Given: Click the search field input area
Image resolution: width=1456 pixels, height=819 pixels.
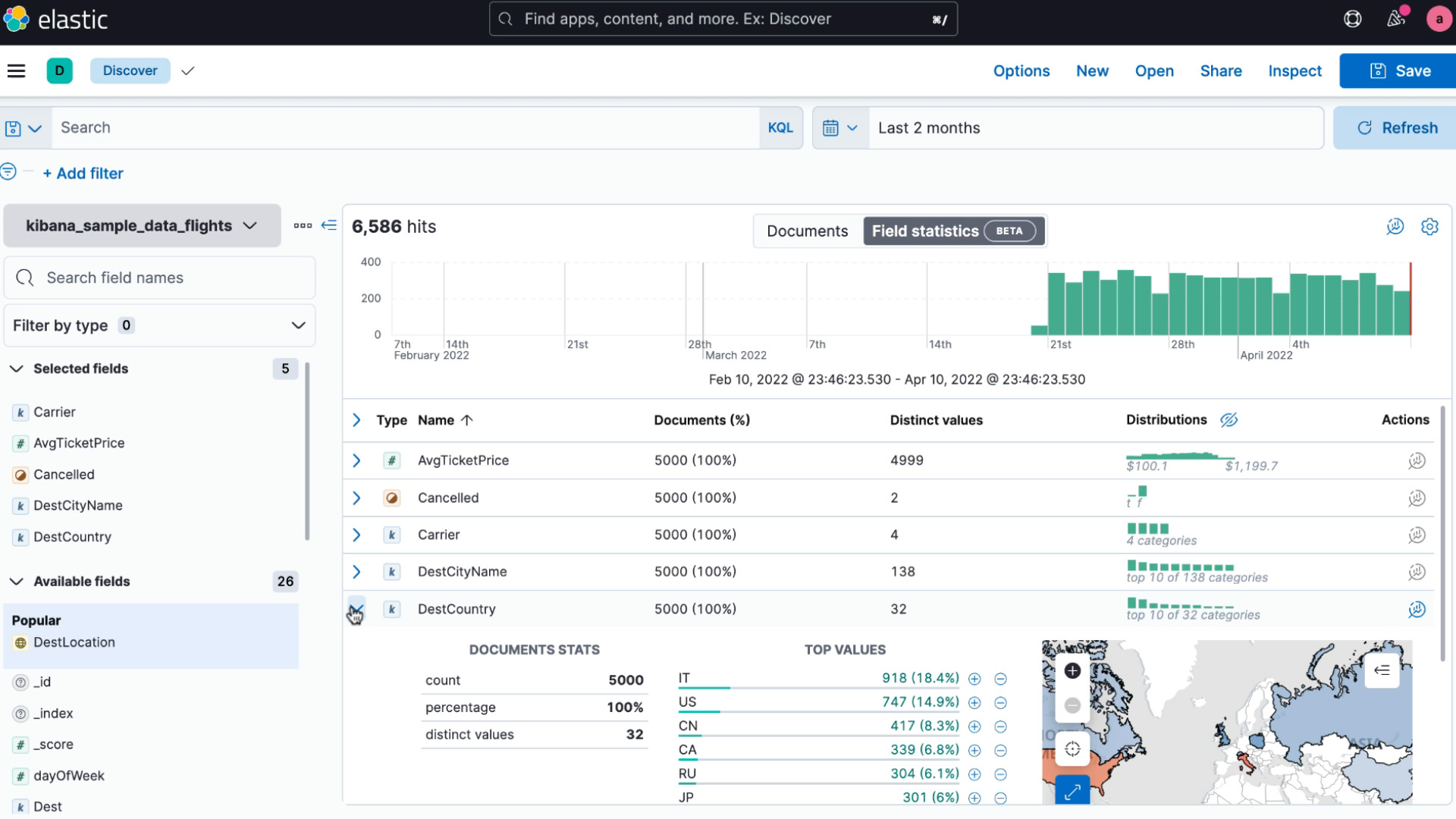Looking at the screenshot, I should click(x=405, y=127).
